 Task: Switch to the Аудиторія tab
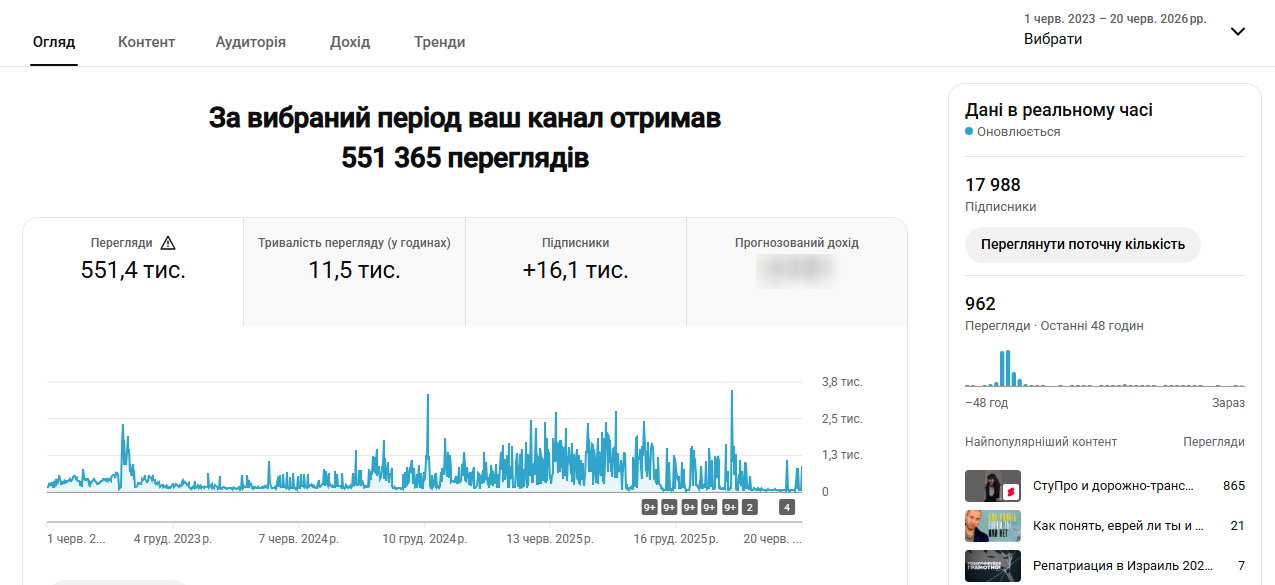point(251,42)
